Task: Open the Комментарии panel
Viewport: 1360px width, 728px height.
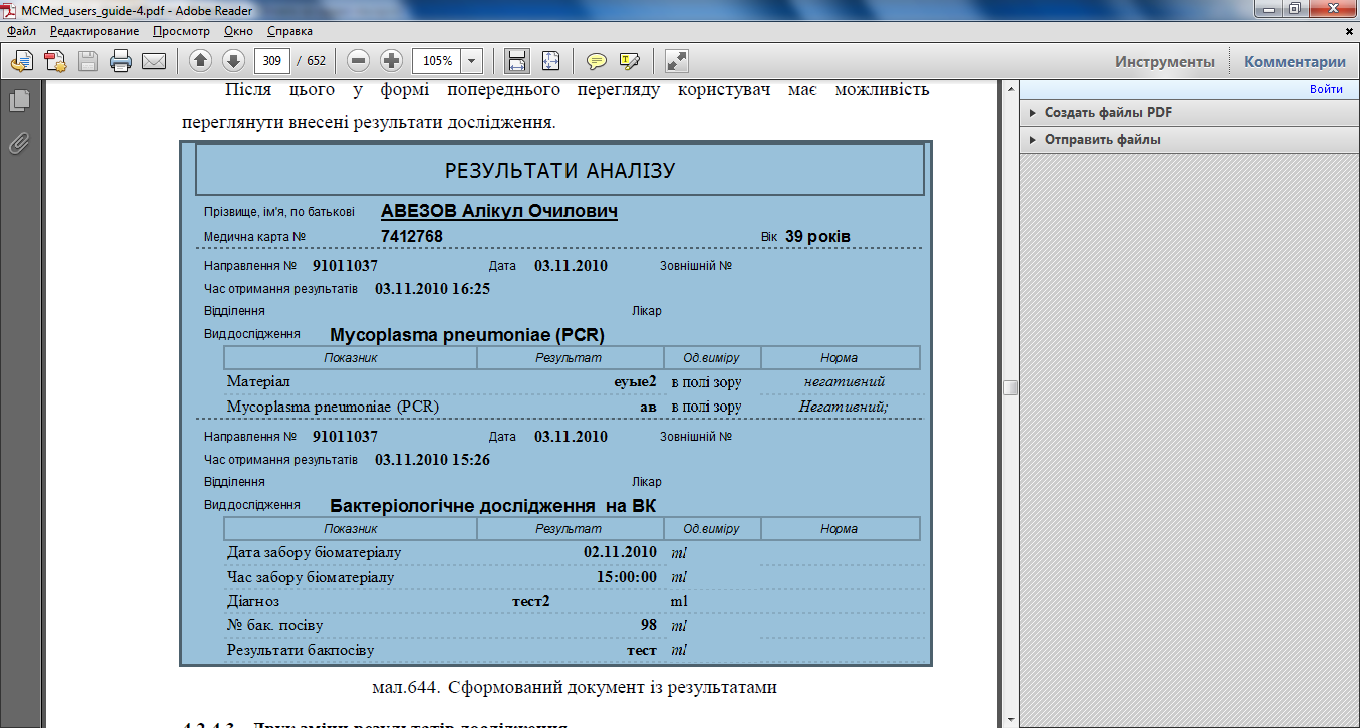Action: pyautogui.click(x=1295, y=61)
